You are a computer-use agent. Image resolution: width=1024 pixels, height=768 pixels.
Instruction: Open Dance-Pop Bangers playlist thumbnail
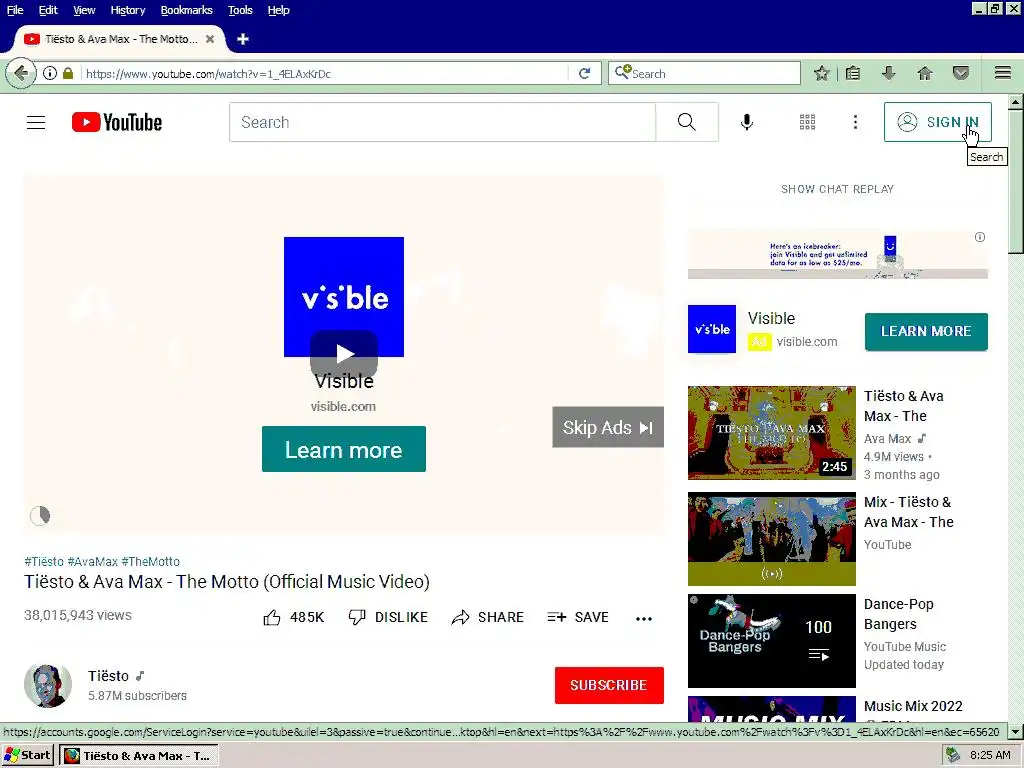tap(771, 641)
